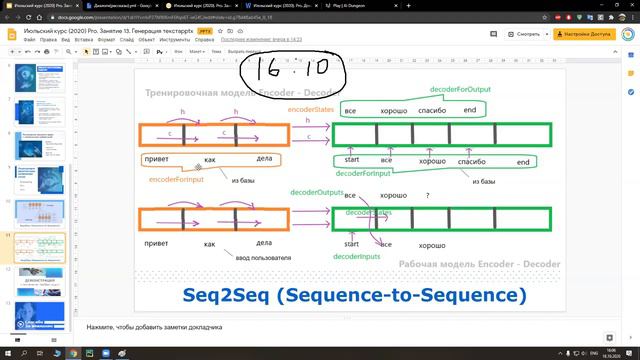Screen dimensions: 640x360
Task: Select the Seq2Seq diagram slide thumbnail
Action: 40,248
